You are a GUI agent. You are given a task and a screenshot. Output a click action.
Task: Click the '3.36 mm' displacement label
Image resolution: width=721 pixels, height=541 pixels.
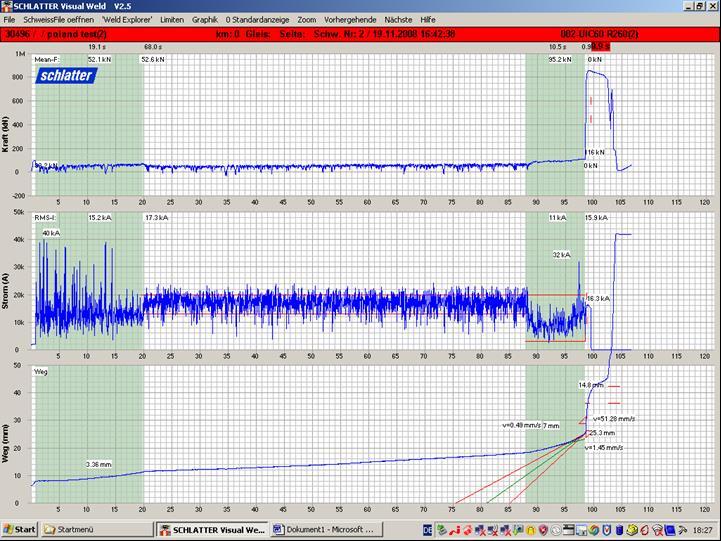pos(99,465)
